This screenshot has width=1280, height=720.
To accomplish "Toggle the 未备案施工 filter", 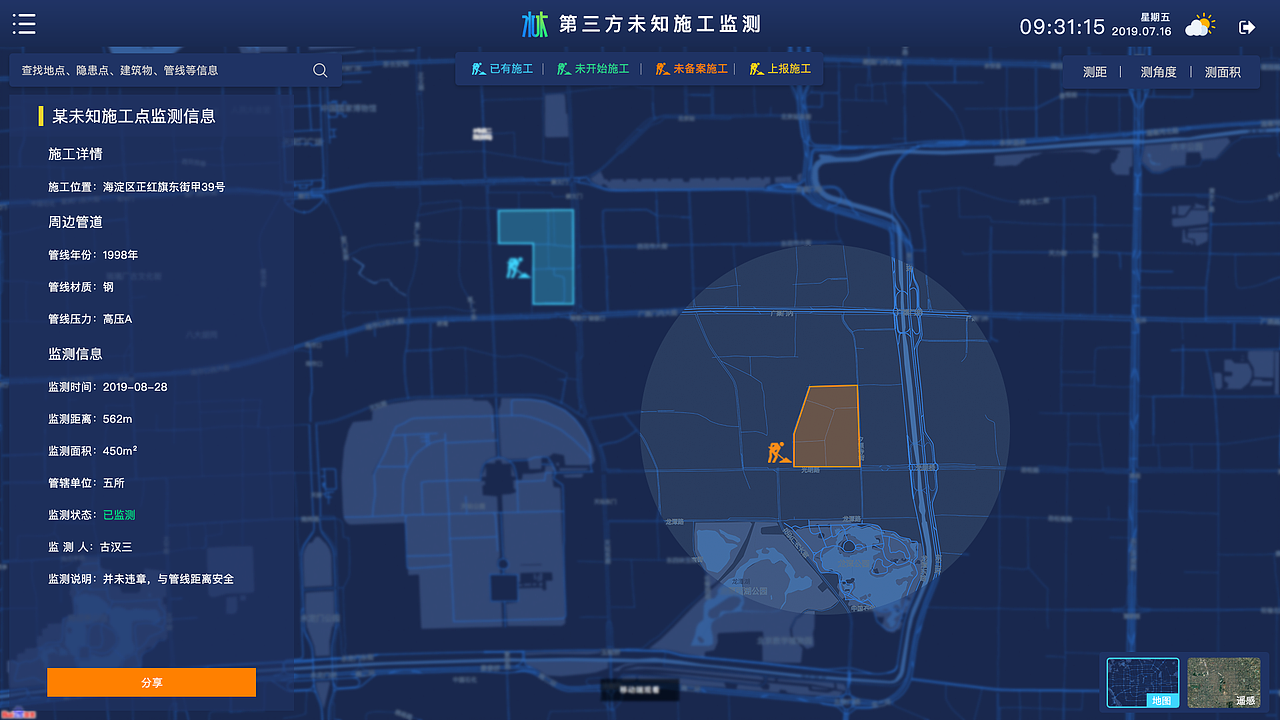I will 691,69.
